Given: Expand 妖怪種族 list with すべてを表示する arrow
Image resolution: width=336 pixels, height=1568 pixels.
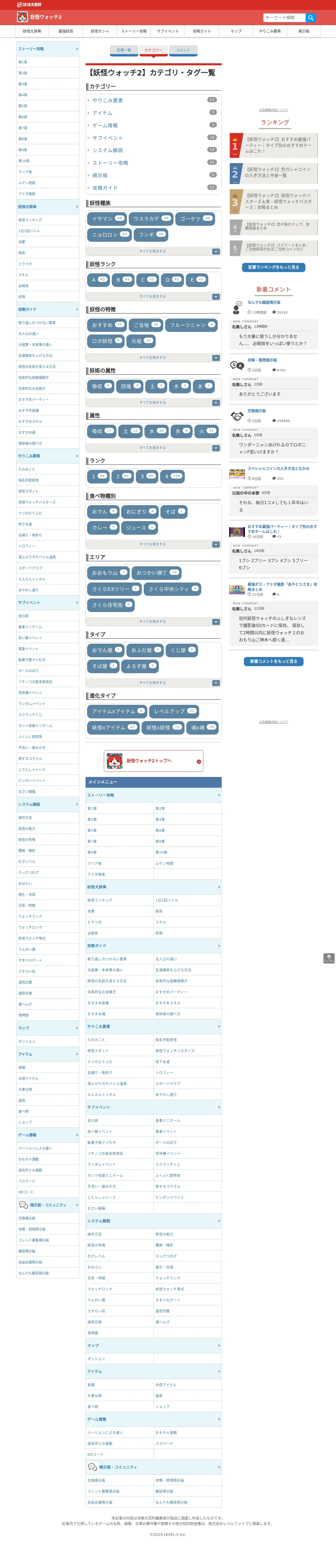Looking at the screenshot, I should pyautogui.click(x=216, y=251).
